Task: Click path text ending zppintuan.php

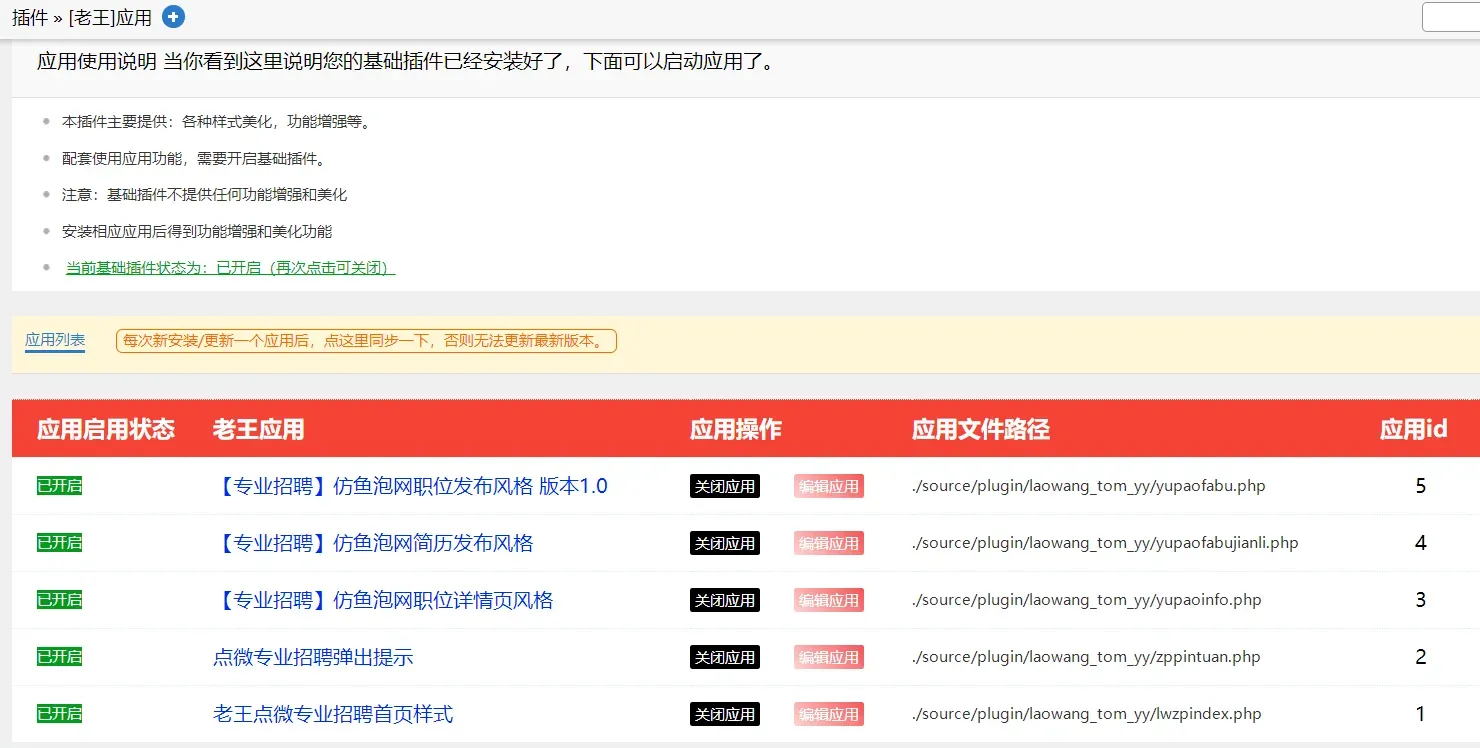Action: click(1086, 657)
